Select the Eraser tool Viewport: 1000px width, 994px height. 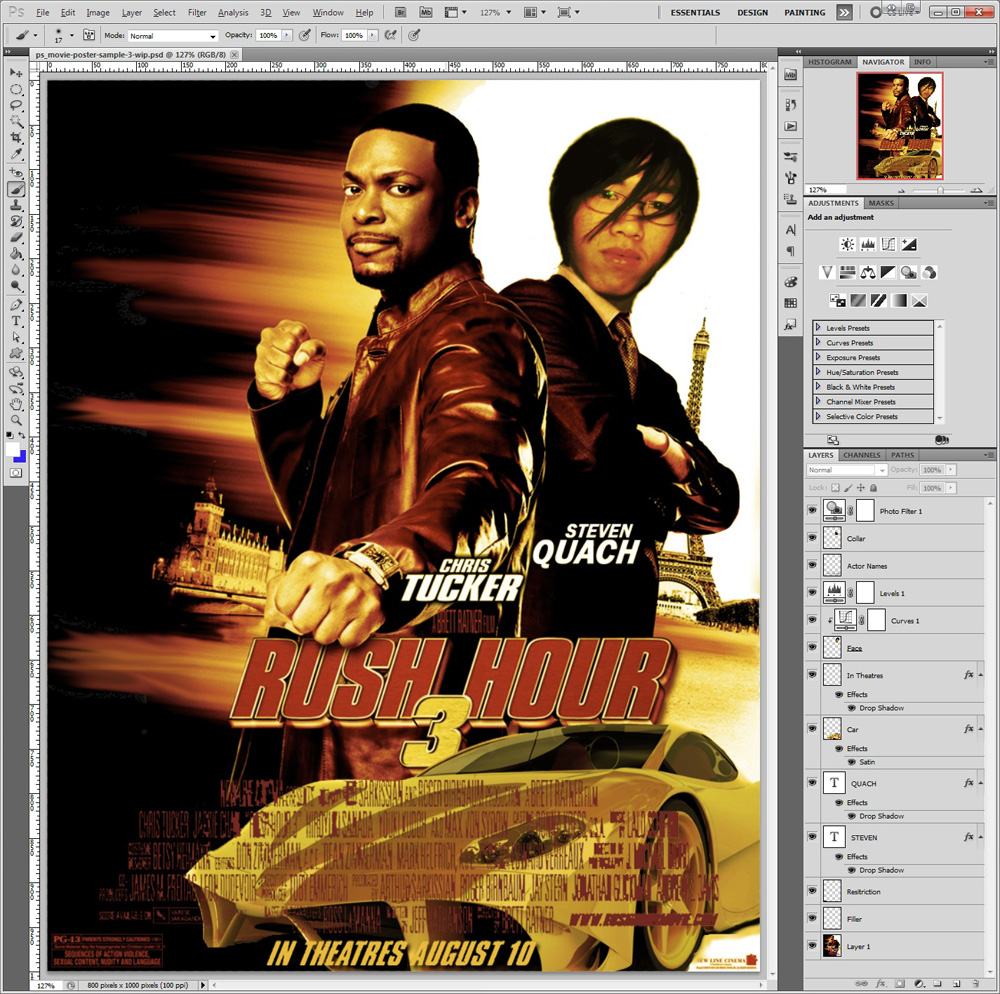coord(16,237)
